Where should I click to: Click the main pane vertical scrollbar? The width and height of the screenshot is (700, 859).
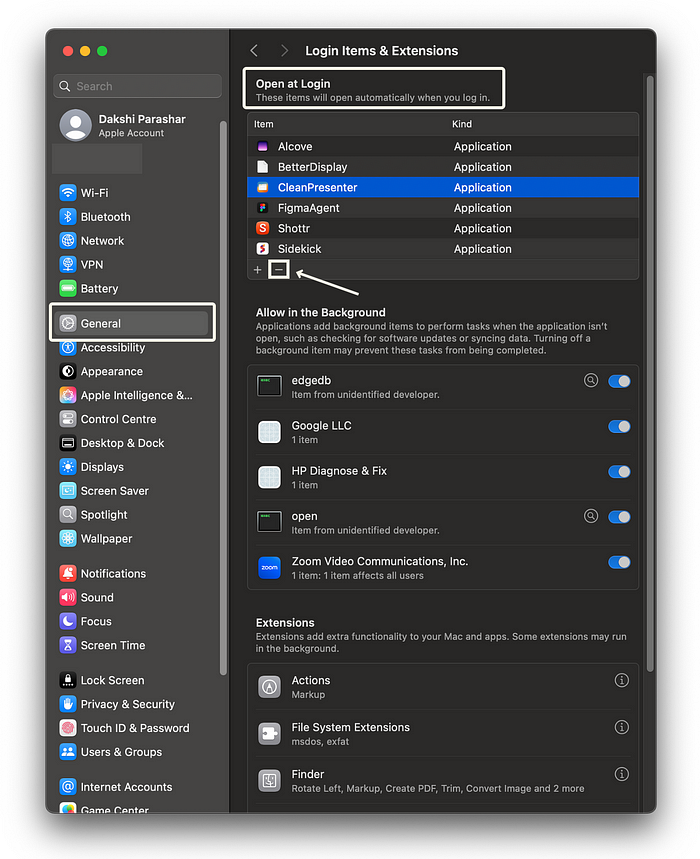pos(650,373)
